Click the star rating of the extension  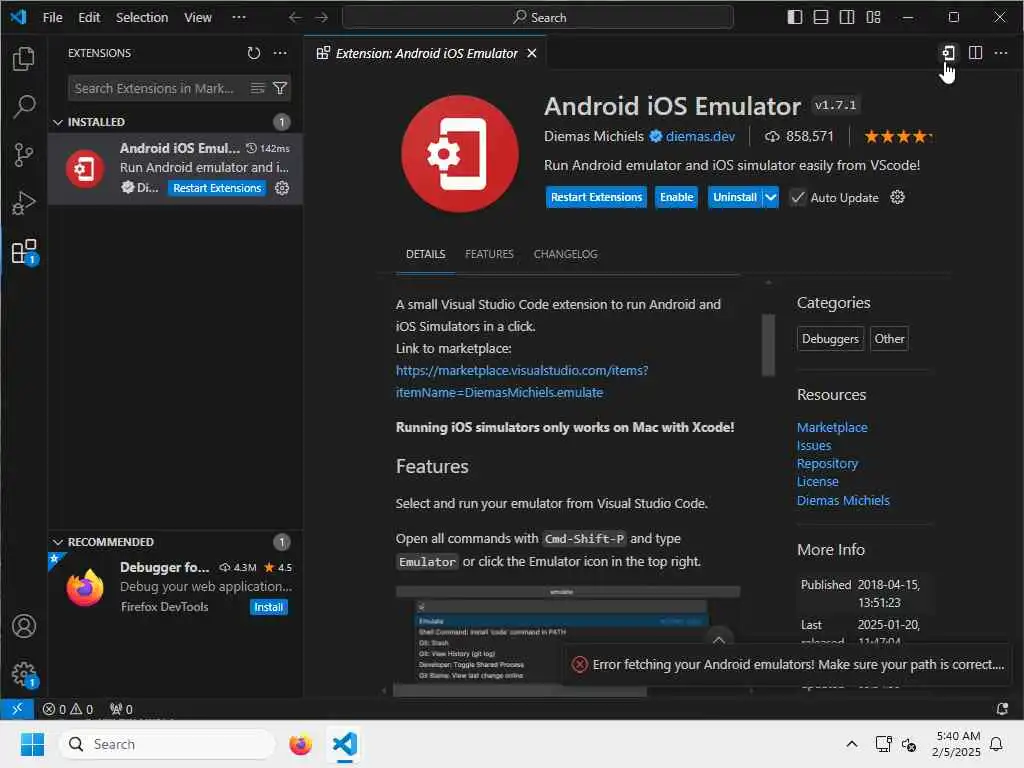pos(898,136)
